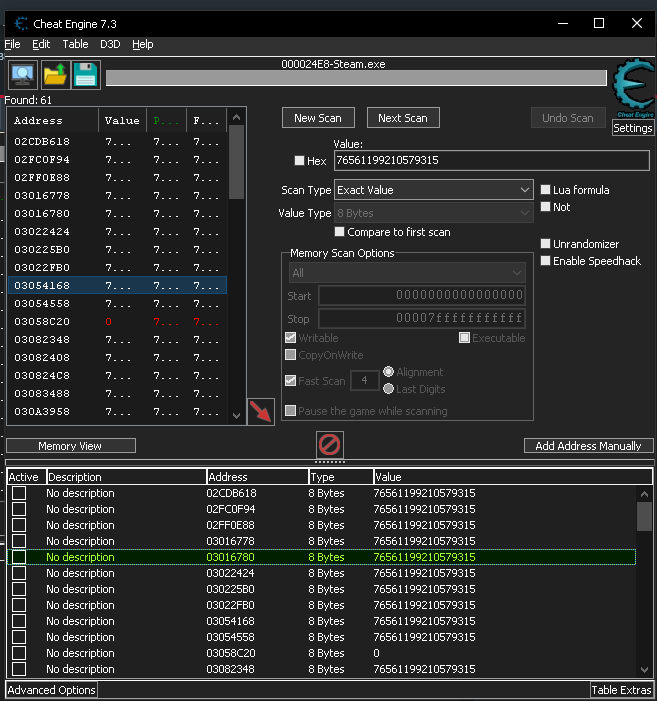Image resolution: width=657 pixels, height=701 pixels.
Task: Tick Active box for address 02CDB618
Action: click(x=19, y=493)
